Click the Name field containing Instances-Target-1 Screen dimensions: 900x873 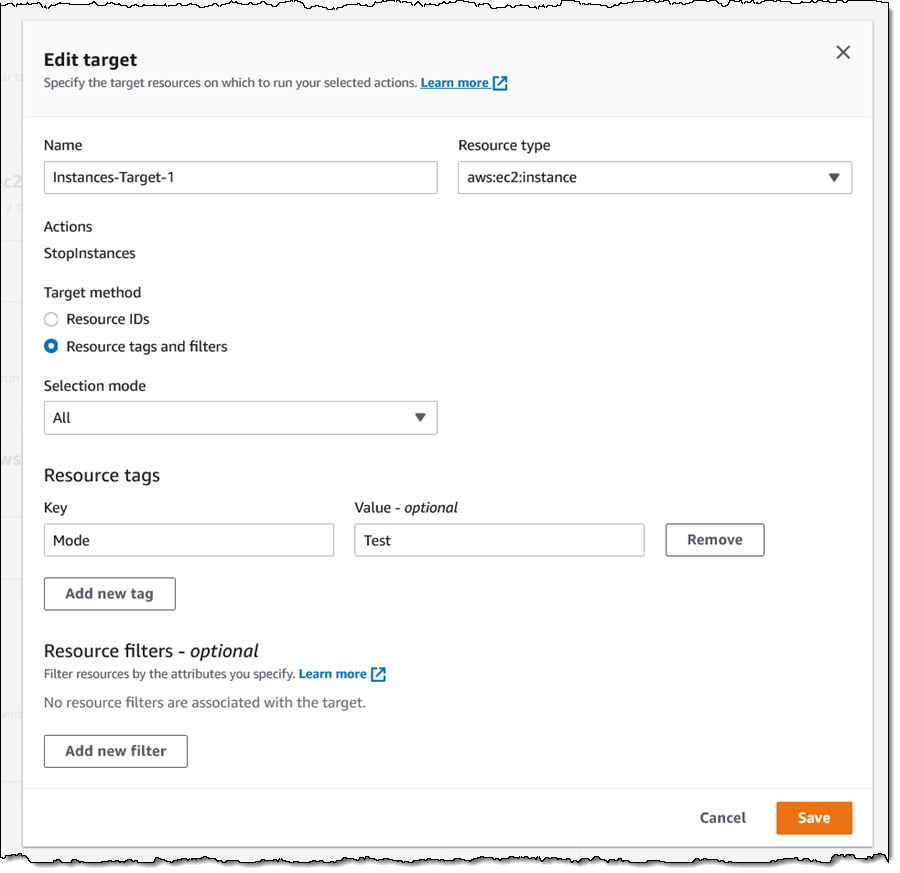tap(240, 178)
